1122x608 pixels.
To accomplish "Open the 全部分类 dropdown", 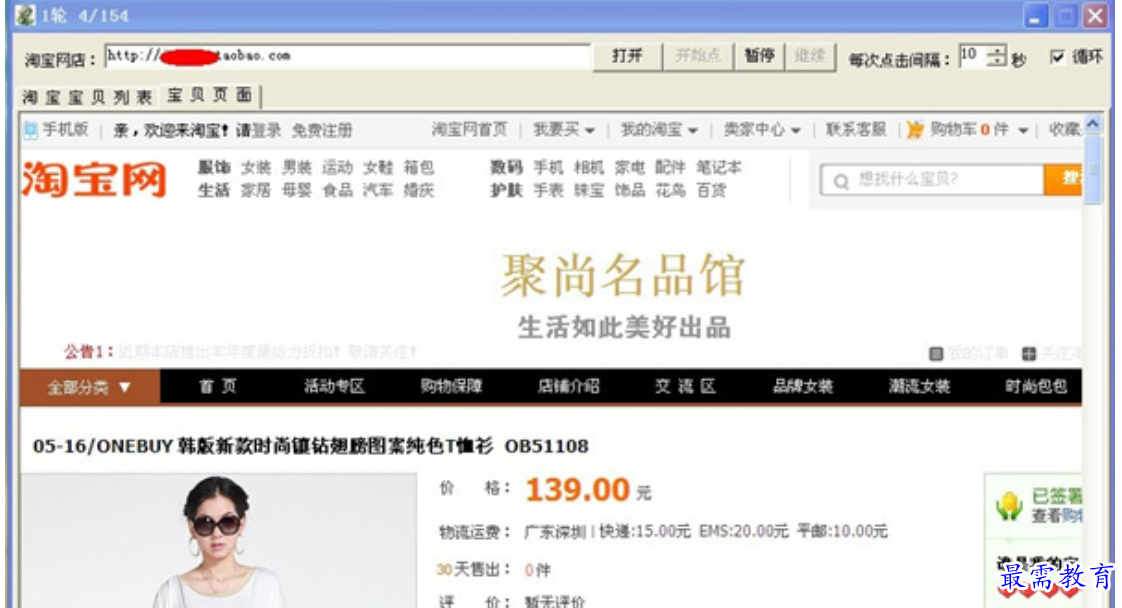I will 89,387.
